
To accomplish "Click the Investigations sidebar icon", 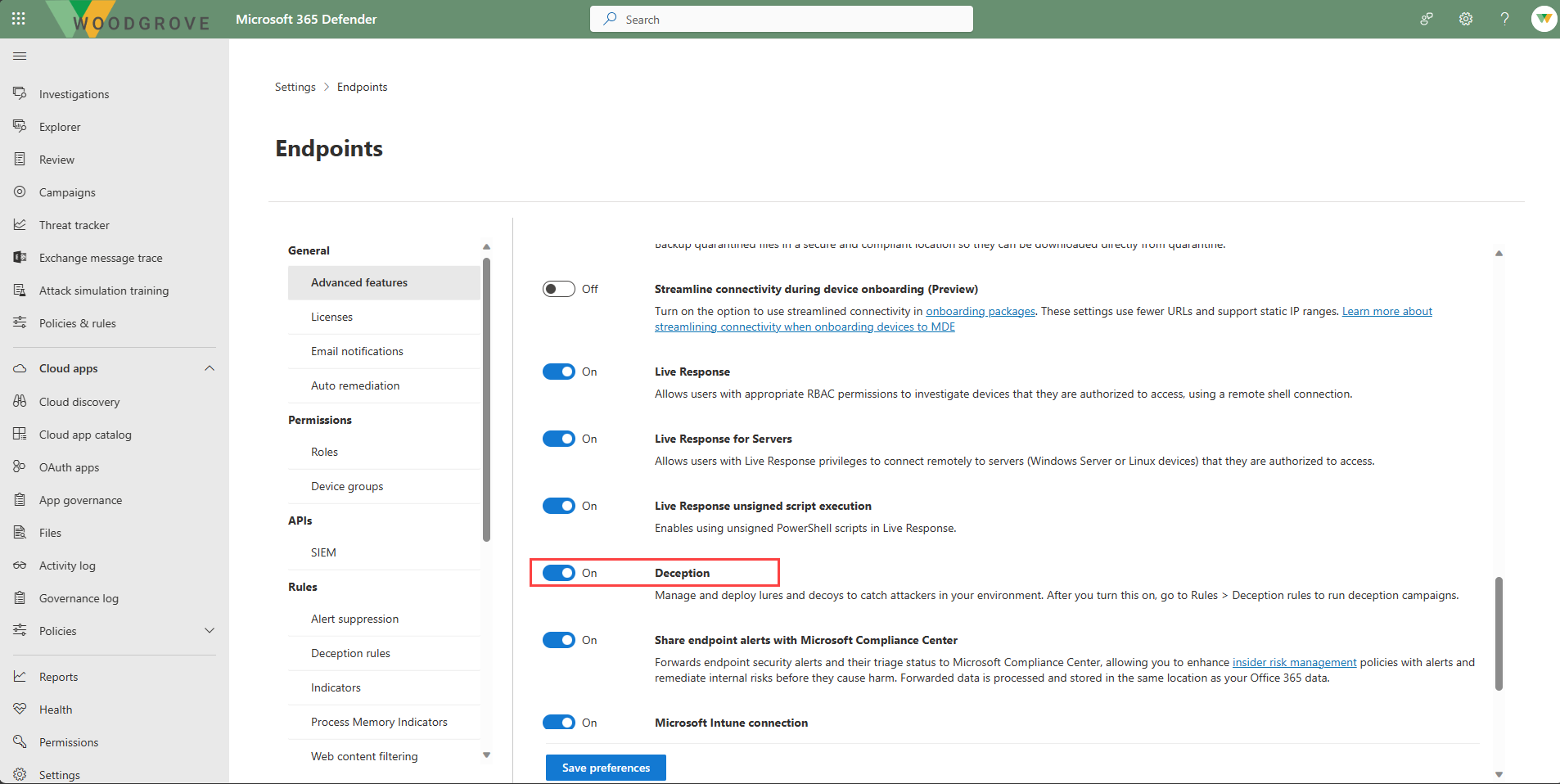I will 20,93.
